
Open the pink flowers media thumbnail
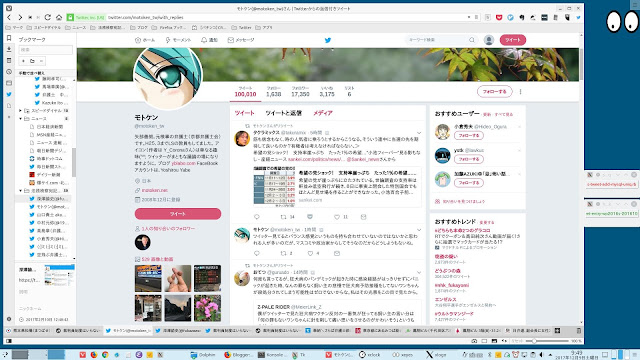click(x=207, y=308)
